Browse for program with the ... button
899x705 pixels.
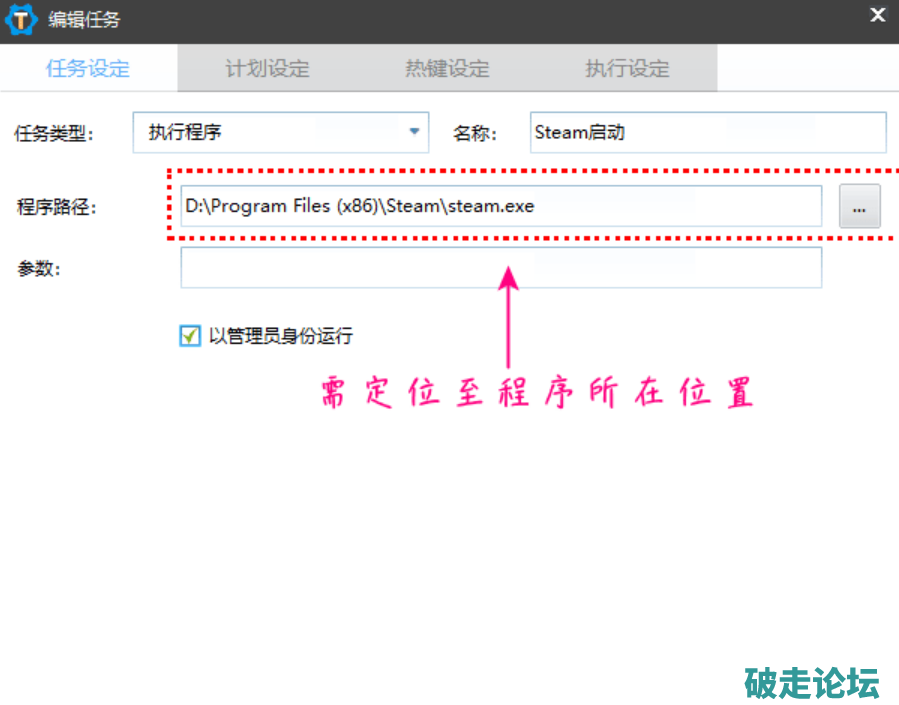pos(859,206)
